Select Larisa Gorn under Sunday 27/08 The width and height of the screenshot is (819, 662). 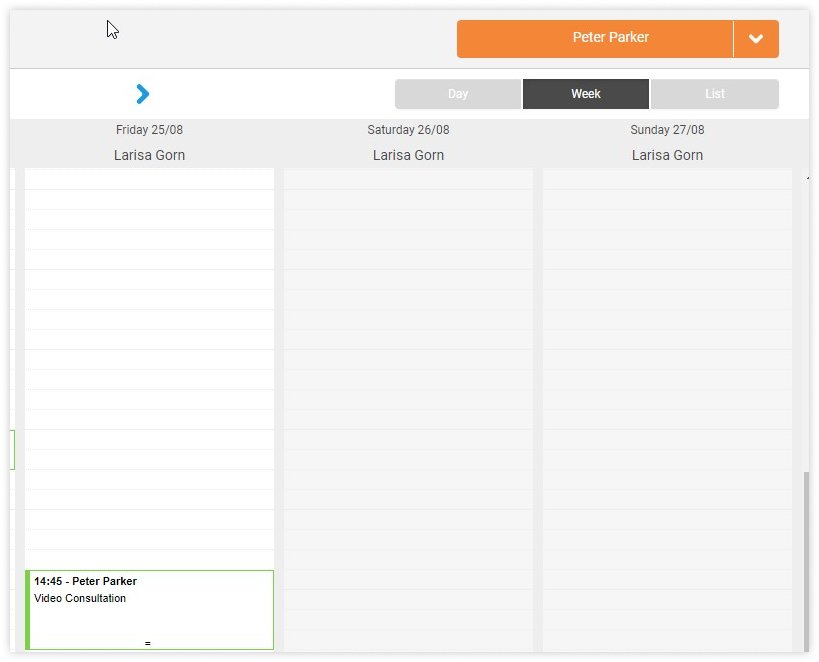tap(667, 155)
